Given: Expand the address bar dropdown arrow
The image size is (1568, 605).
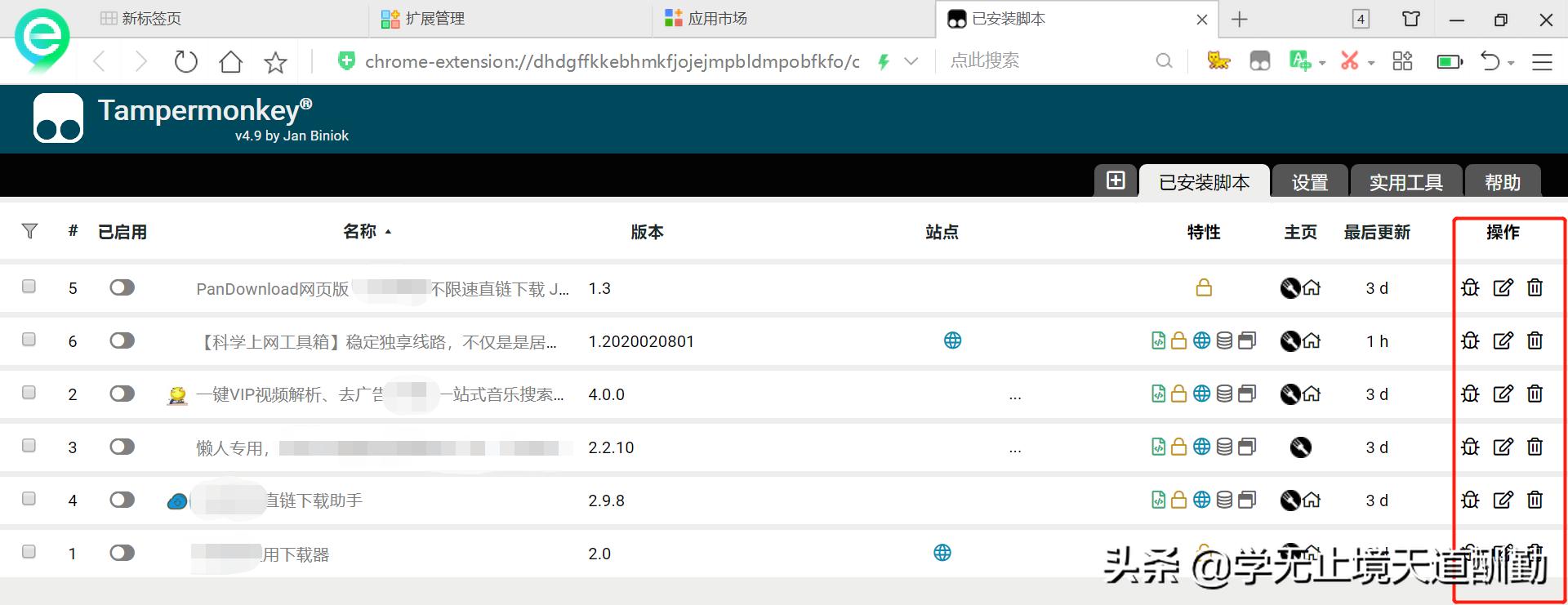Looking at the screenshot, I should click(x=912, y=61).
